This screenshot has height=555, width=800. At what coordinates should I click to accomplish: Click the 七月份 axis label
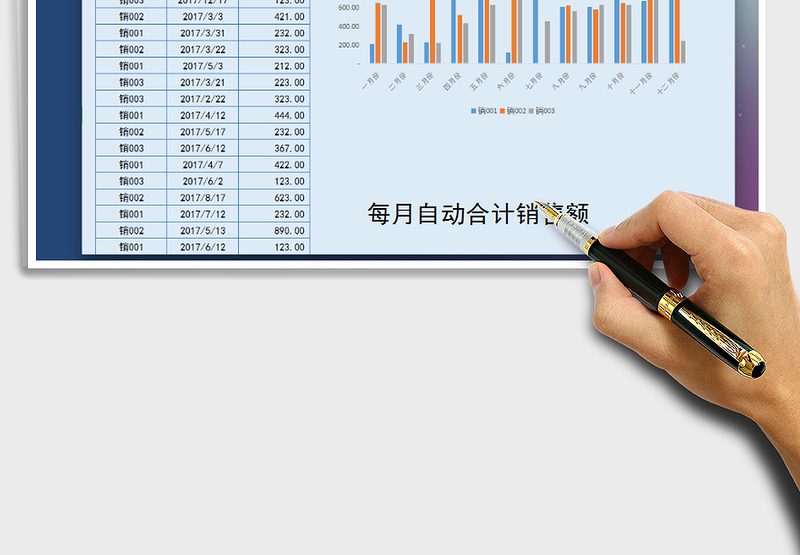(534, 81)
